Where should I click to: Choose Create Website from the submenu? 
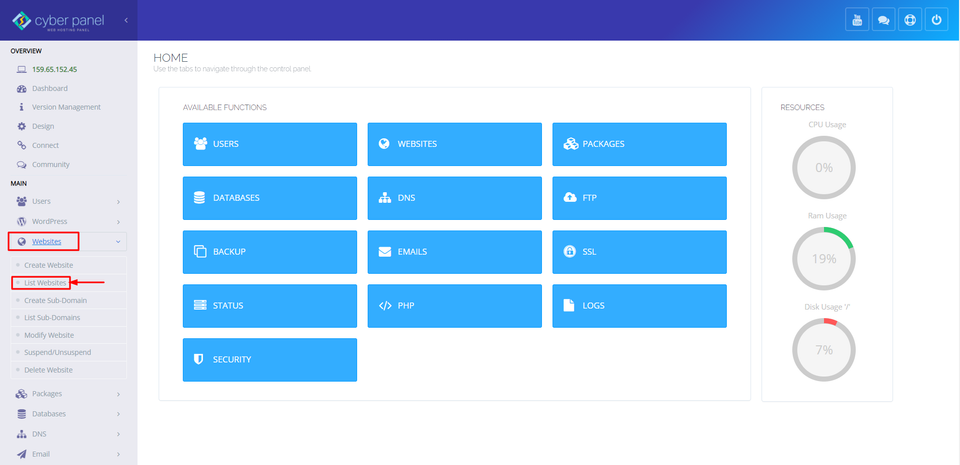click(x=48, y=265)
